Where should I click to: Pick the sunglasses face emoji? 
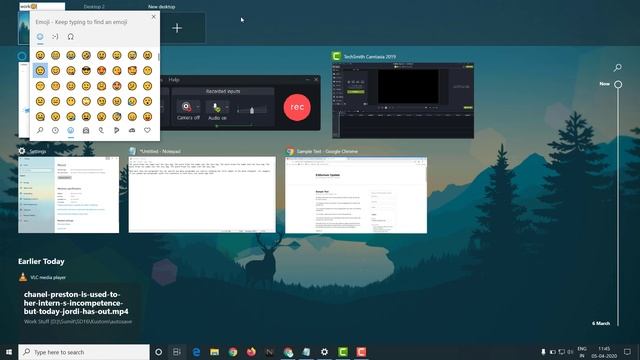click(86, 71)
